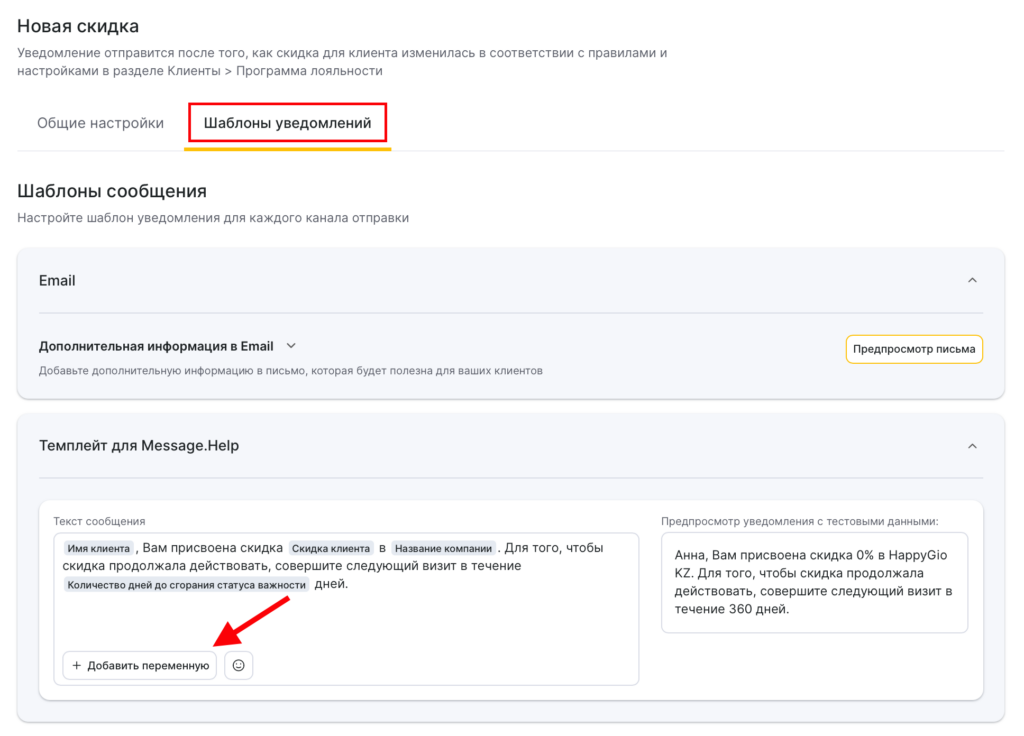The image size is (1024, 736).
Task: Focus the message text on the word 'дней.'
Action: [332, 584]
